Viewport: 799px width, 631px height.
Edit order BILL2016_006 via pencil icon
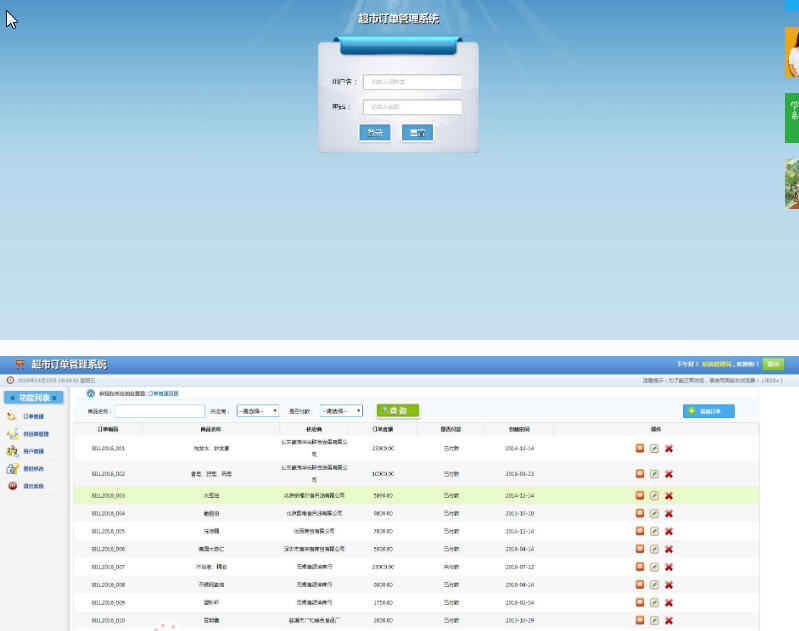[x=654, y=549]
